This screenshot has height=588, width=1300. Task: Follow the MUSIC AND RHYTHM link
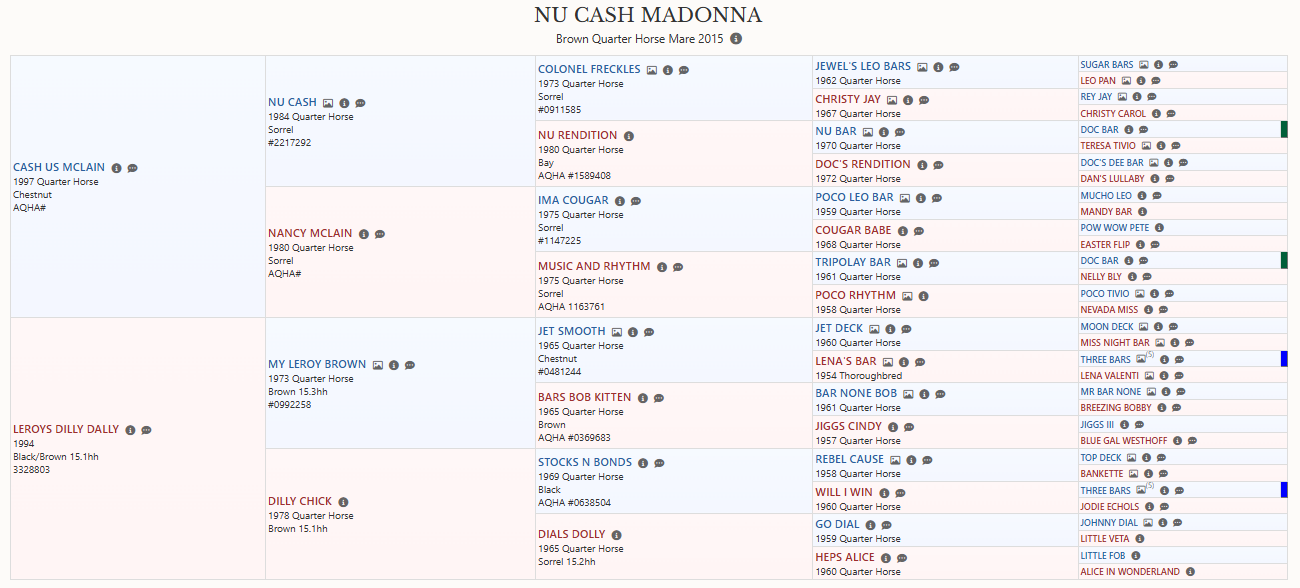point(594,266)
